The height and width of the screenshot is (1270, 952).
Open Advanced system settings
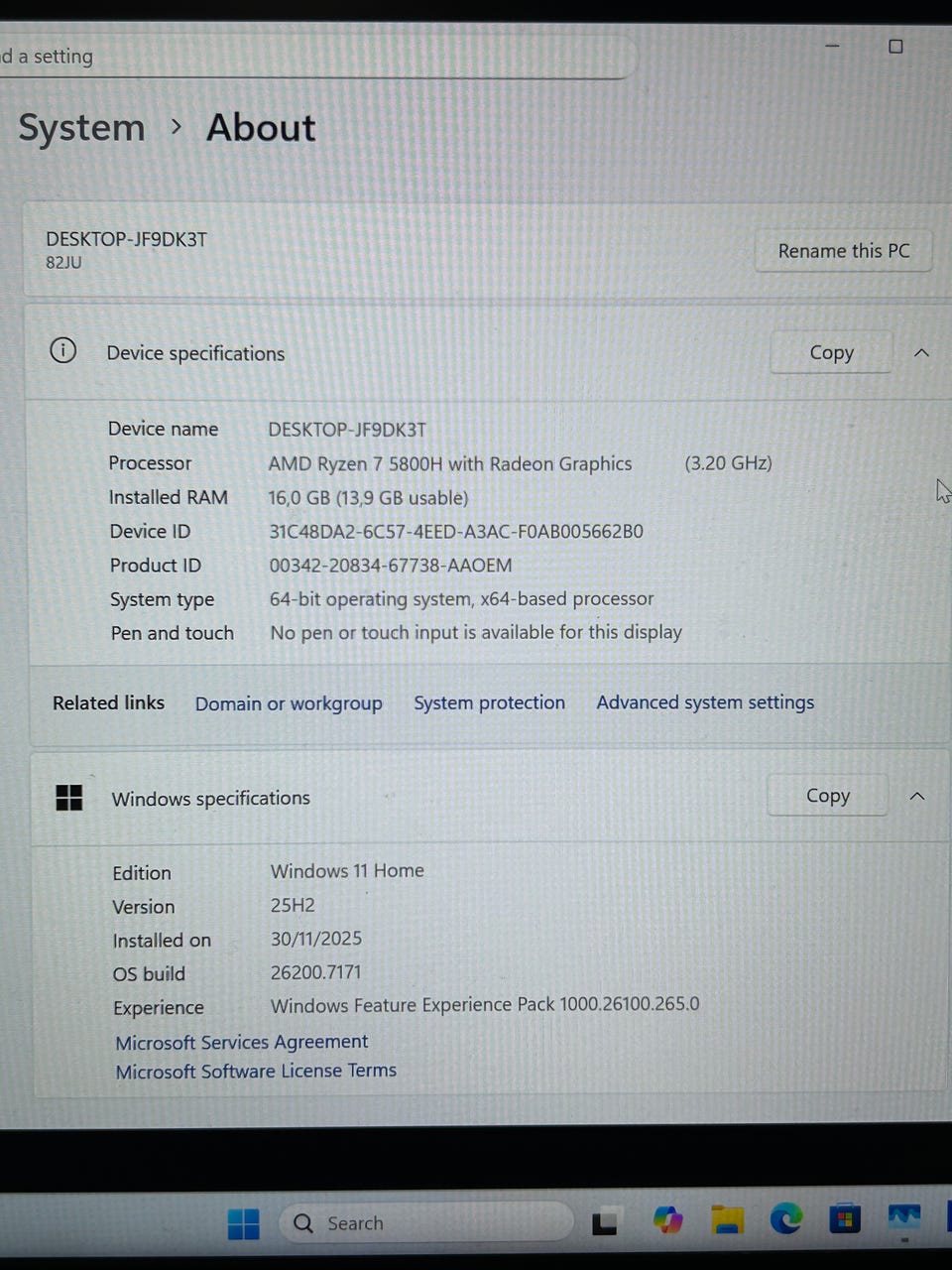pos(705,702)
